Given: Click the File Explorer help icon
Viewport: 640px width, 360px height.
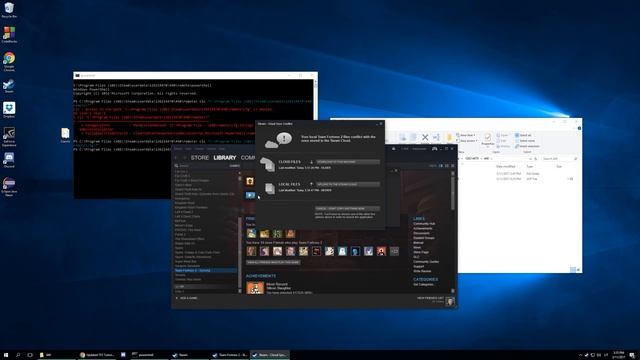Looking at the screenshot, I should (579, 128).
